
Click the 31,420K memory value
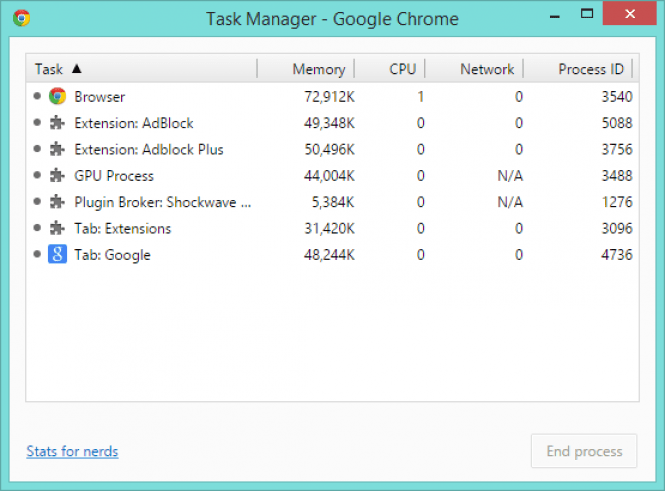click(x=329, y=229)
